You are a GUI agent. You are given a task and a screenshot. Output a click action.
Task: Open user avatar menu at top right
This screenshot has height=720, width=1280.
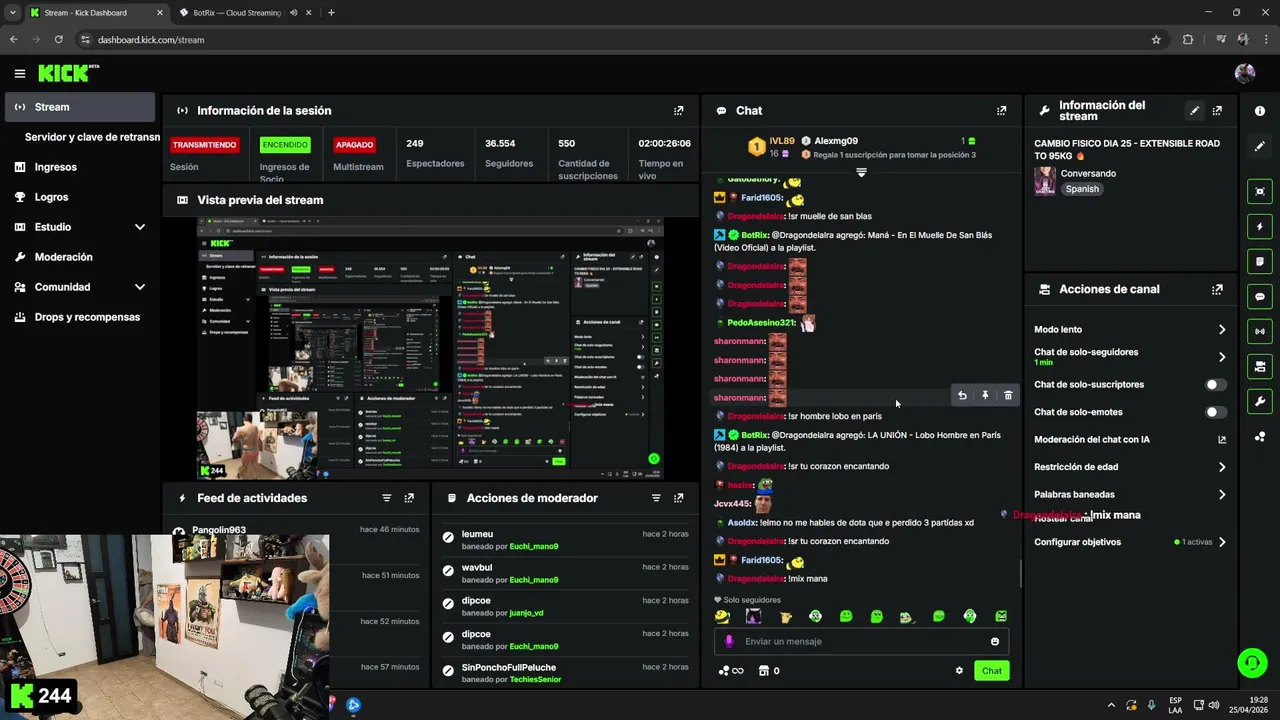1245,73
